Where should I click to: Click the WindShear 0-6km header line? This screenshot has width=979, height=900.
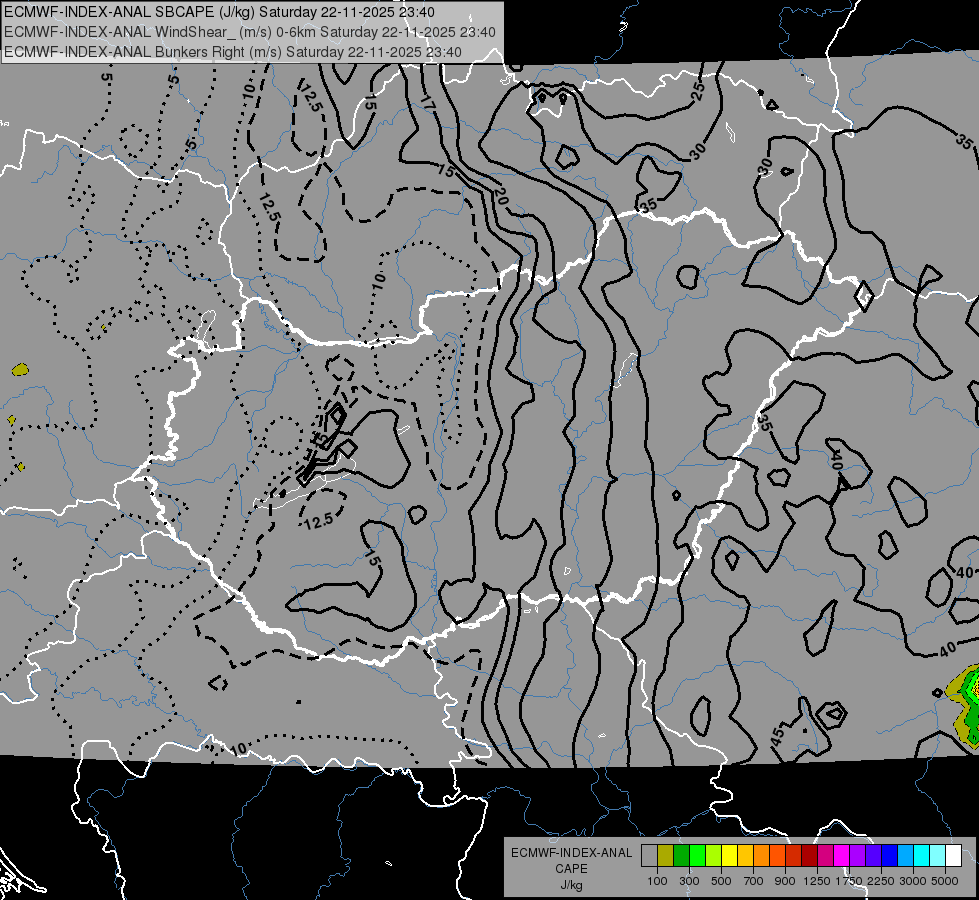click(250, 32)
